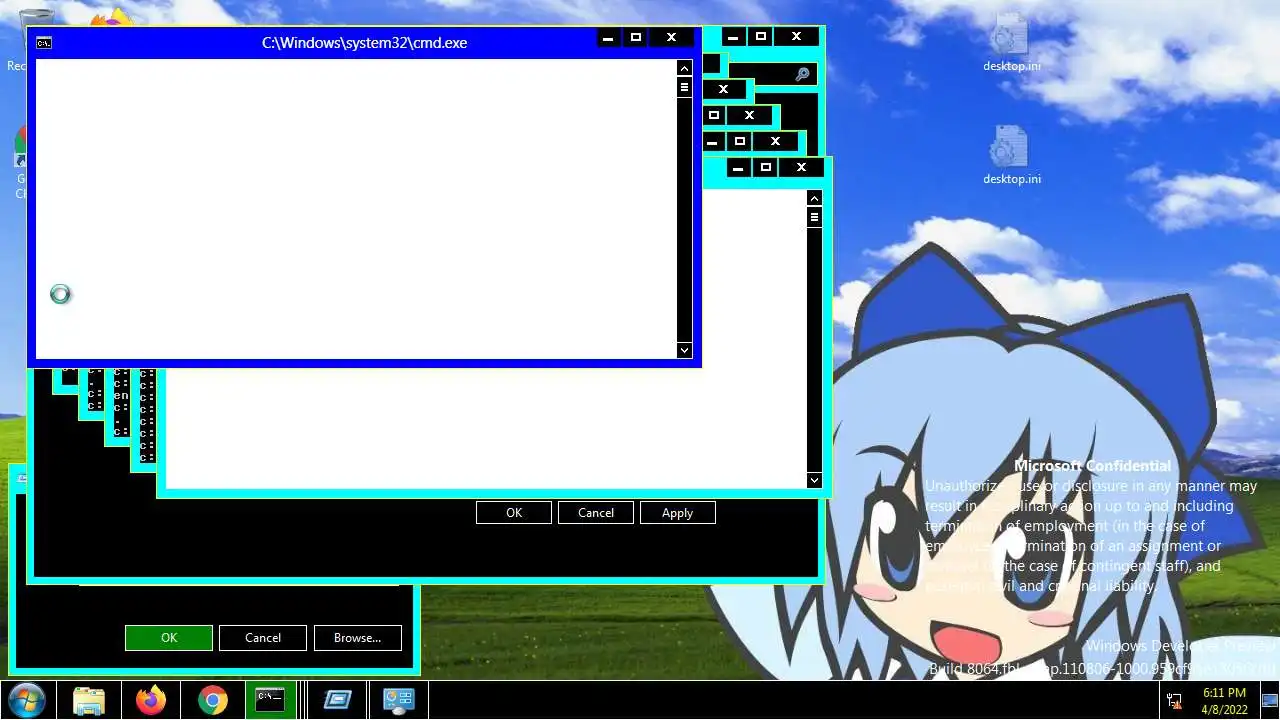Open the Run dialog taskbar icon
This screenshot has height=720, width=1280.
pyautogui.click(x=337, y=700)
